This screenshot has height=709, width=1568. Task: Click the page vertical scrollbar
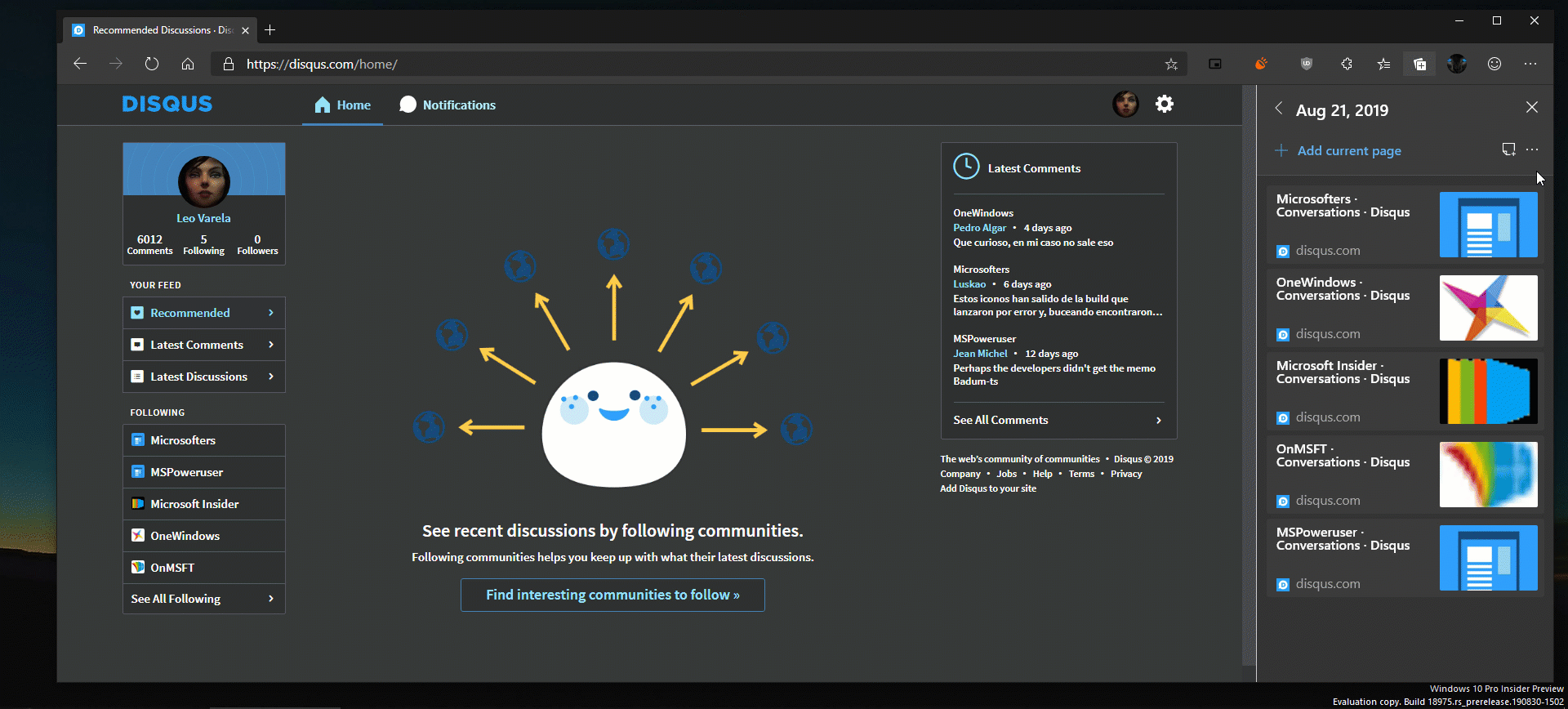point(1249,376)
